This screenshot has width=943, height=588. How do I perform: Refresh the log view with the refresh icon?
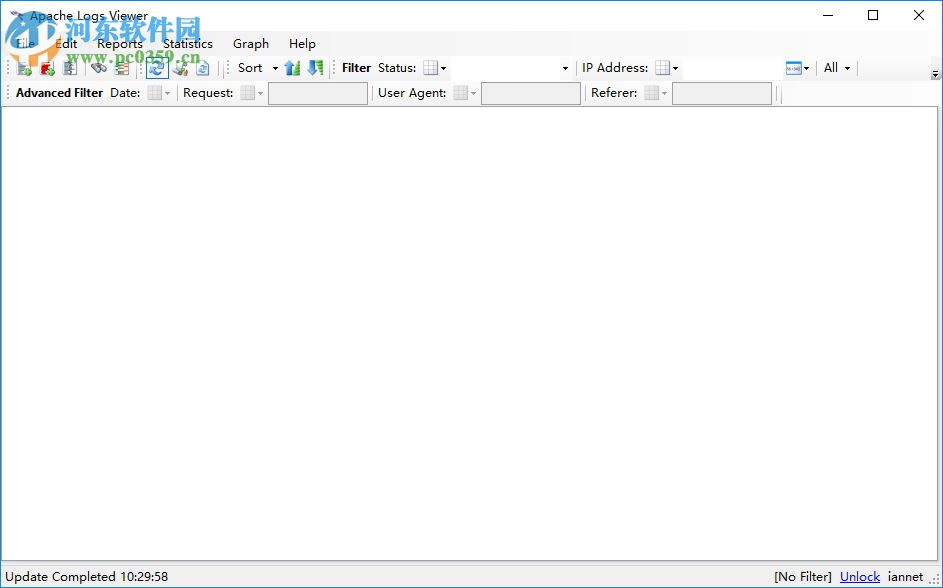pyautogui.click(x=157, y=68)
